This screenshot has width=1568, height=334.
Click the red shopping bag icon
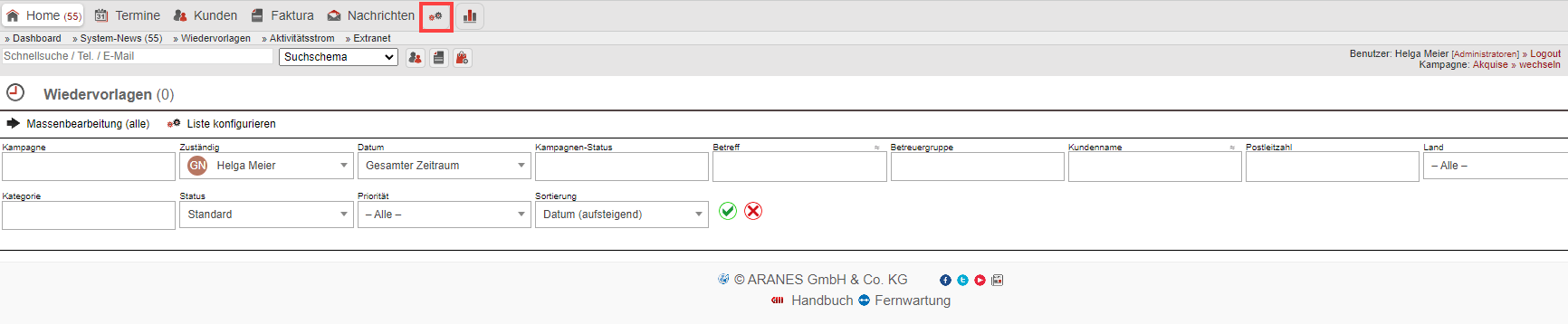pos(463,58)
